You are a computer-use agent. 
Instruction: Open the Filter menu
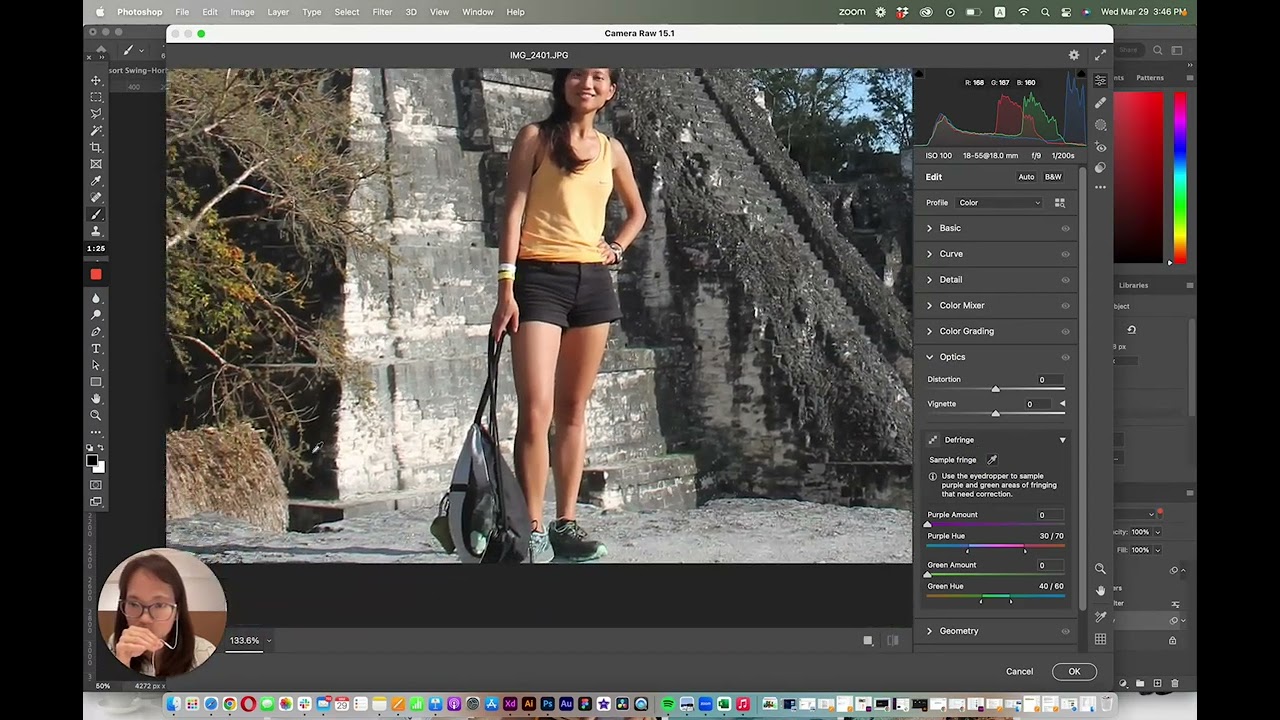[382, 12]
